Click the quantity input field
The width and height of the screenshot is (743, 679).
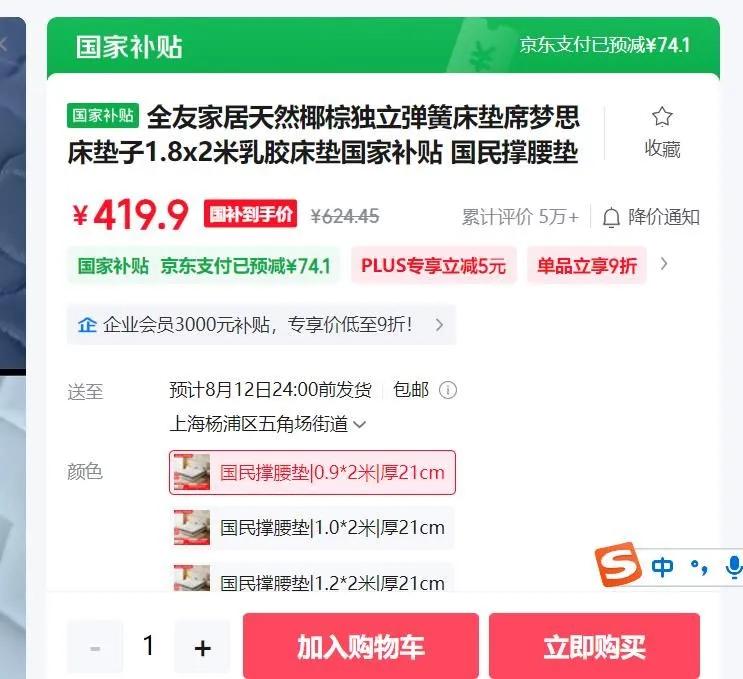tap(149, 646)
